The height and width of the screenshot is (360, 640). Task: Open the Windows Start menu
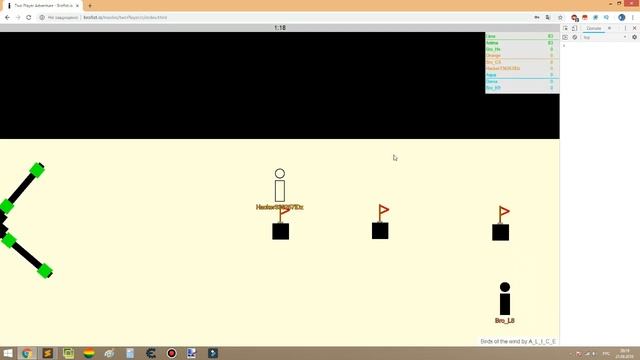tap(8, 353)
